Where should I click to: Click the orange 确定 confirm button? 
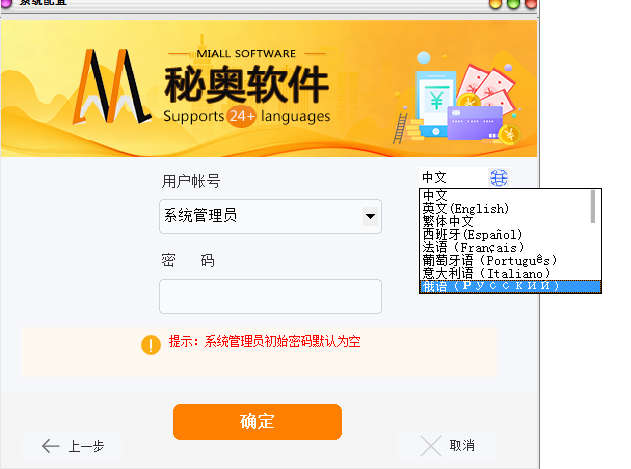(258, 422)
